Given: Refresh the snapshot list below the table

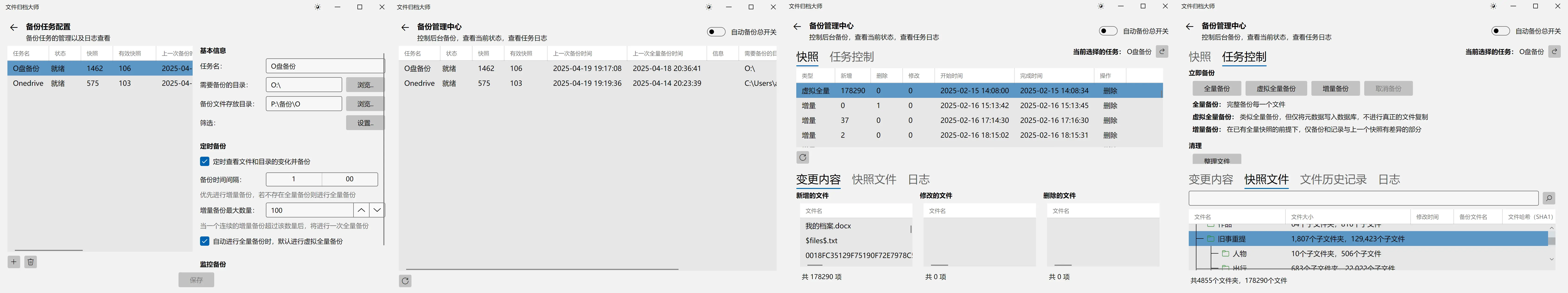Looking at the screenshot, I should [803, 158].
